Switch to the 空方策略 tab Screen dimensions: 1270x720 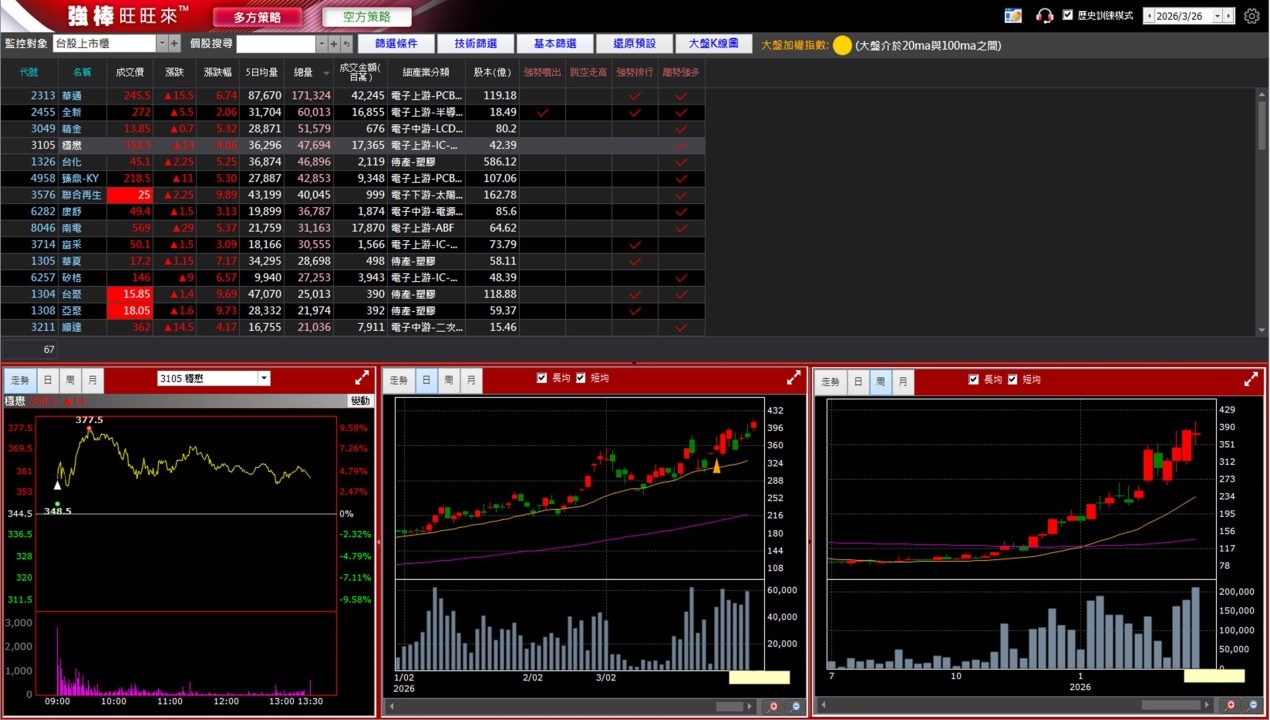pos(367,17)
